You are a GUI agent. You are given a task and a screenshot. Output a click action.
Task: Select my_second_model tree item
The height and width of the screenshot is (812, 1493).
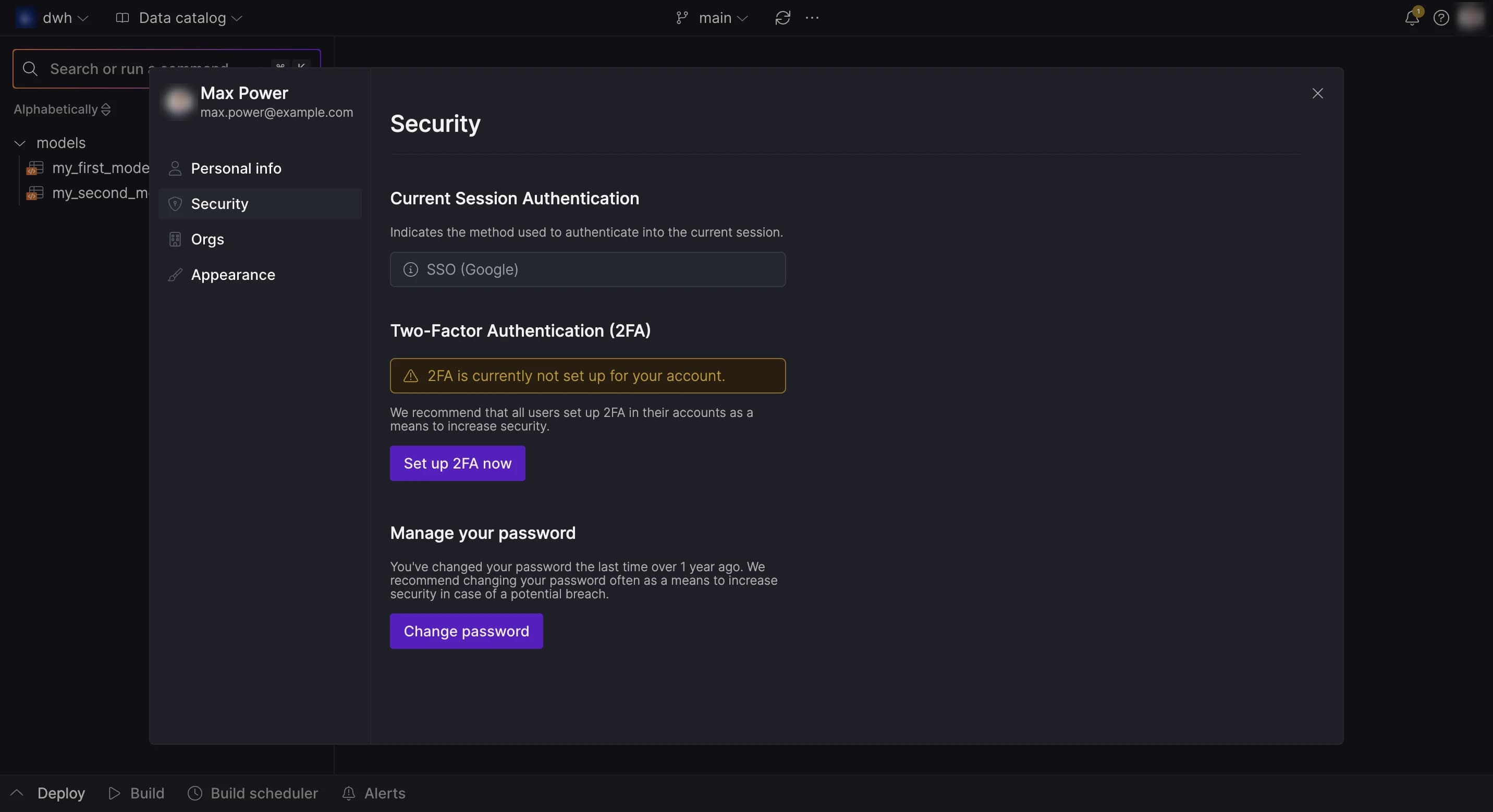(x=87, y=193)
